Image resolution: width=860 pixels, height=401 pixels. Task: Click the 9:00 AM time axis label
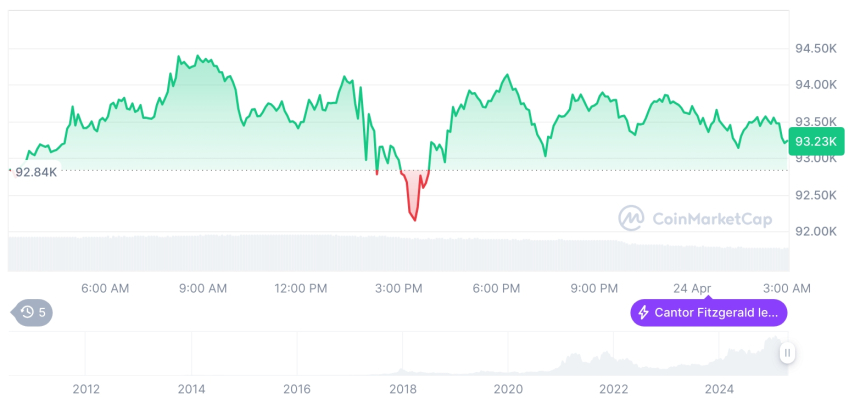coord(203,288)
